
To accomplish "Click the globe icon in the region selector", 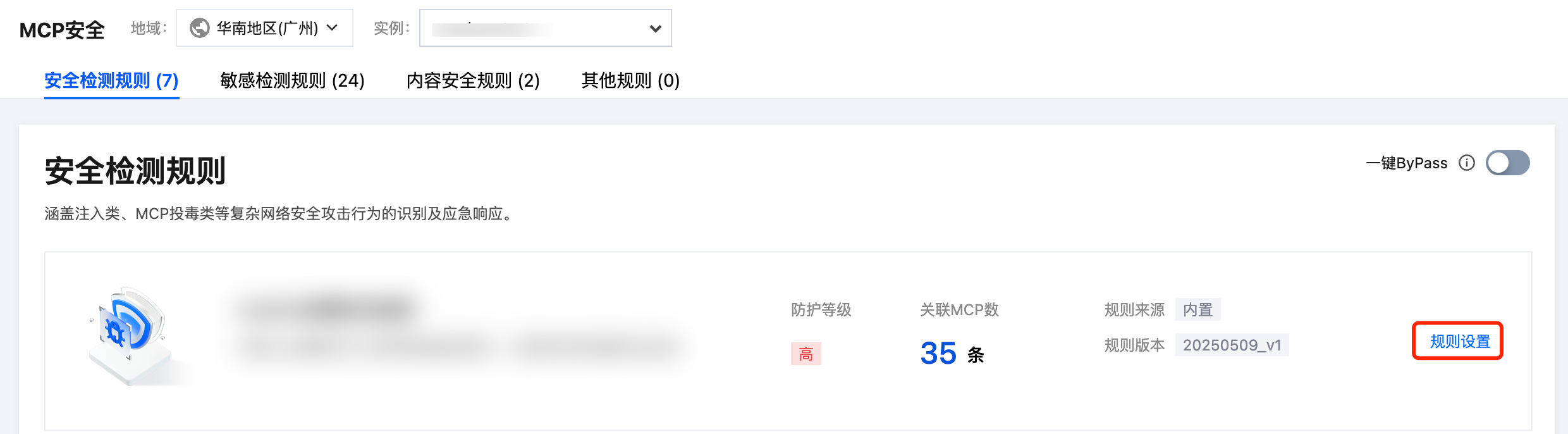I will (200, 28).
